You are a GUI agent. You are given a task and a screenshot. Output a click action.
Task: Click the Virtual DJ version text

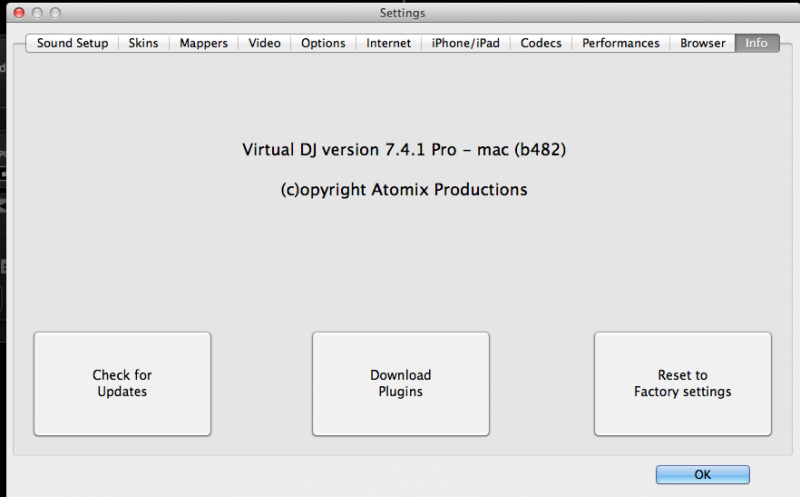[411, 150]
